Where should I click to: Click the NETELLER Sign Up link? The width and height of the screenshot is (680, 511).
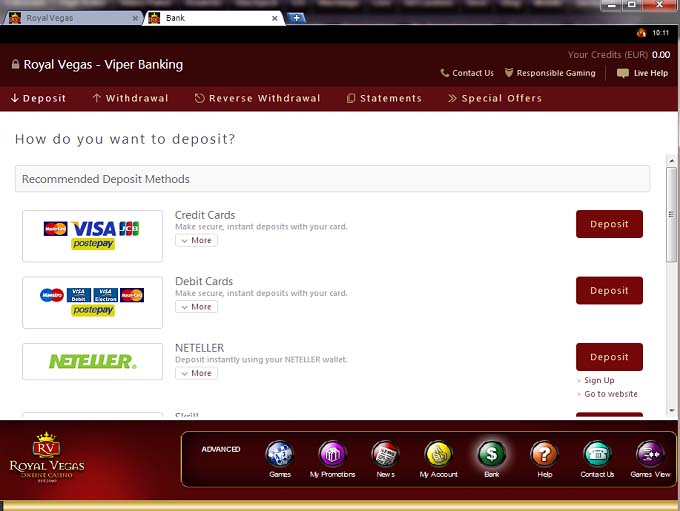[x=599, y=380]
